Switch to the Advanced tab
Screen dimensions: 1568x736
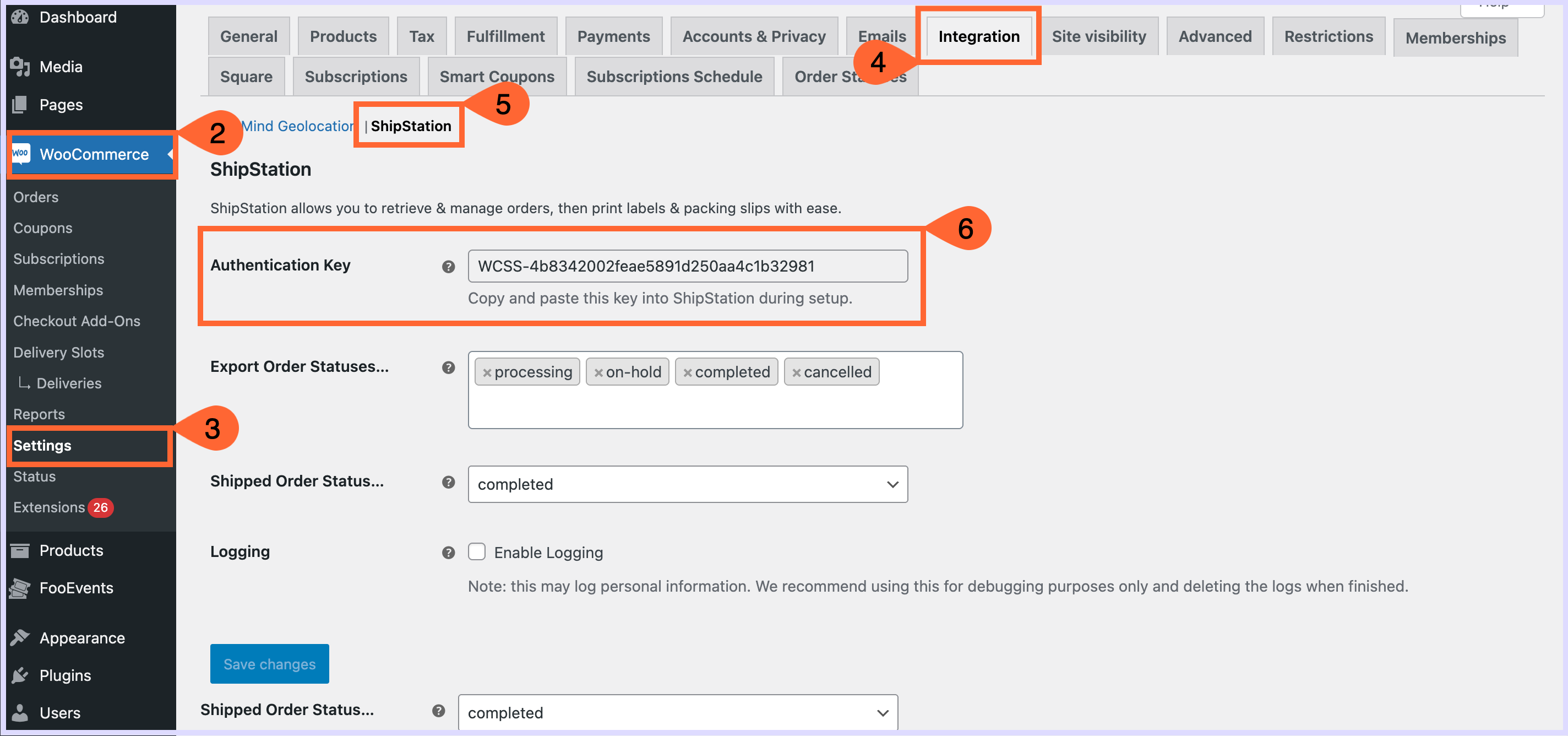pyautogui.click(x=1215, y=36)
